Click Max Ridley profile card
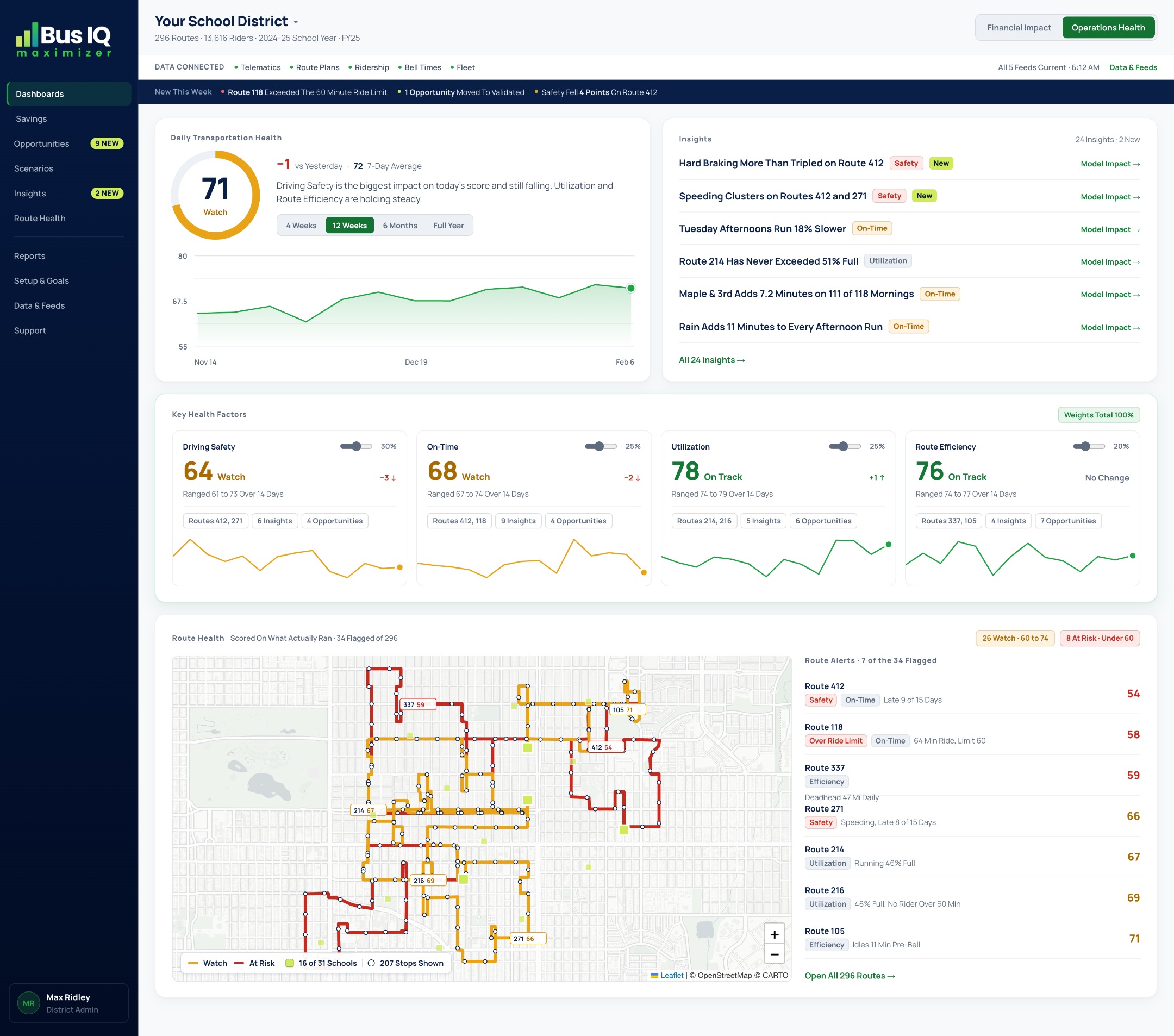1174x1036 pixels. click(69, 1003)
